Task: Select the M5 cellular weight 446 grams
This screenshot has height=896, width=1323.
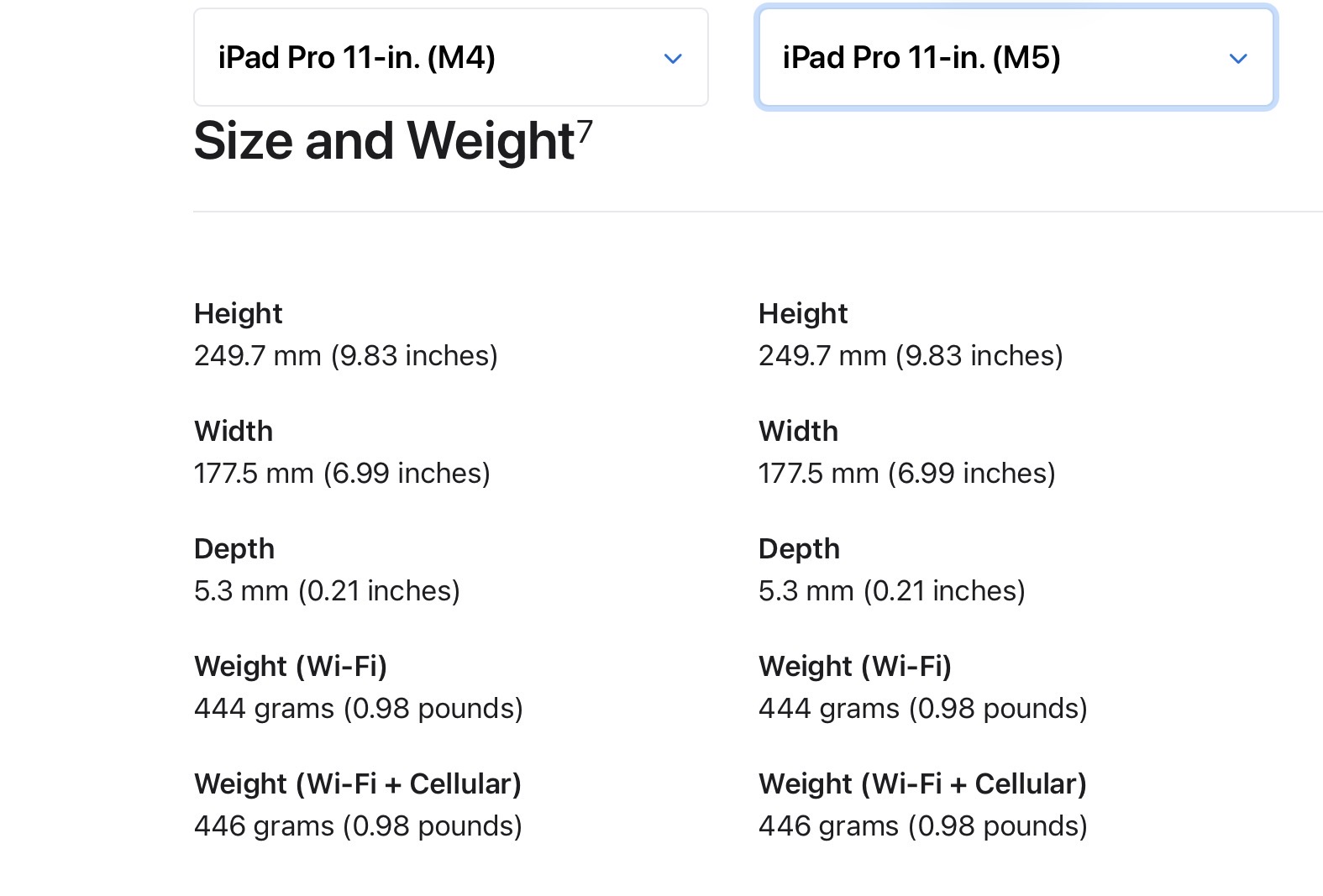Action: pyautogui.click(x=922, y=825)
